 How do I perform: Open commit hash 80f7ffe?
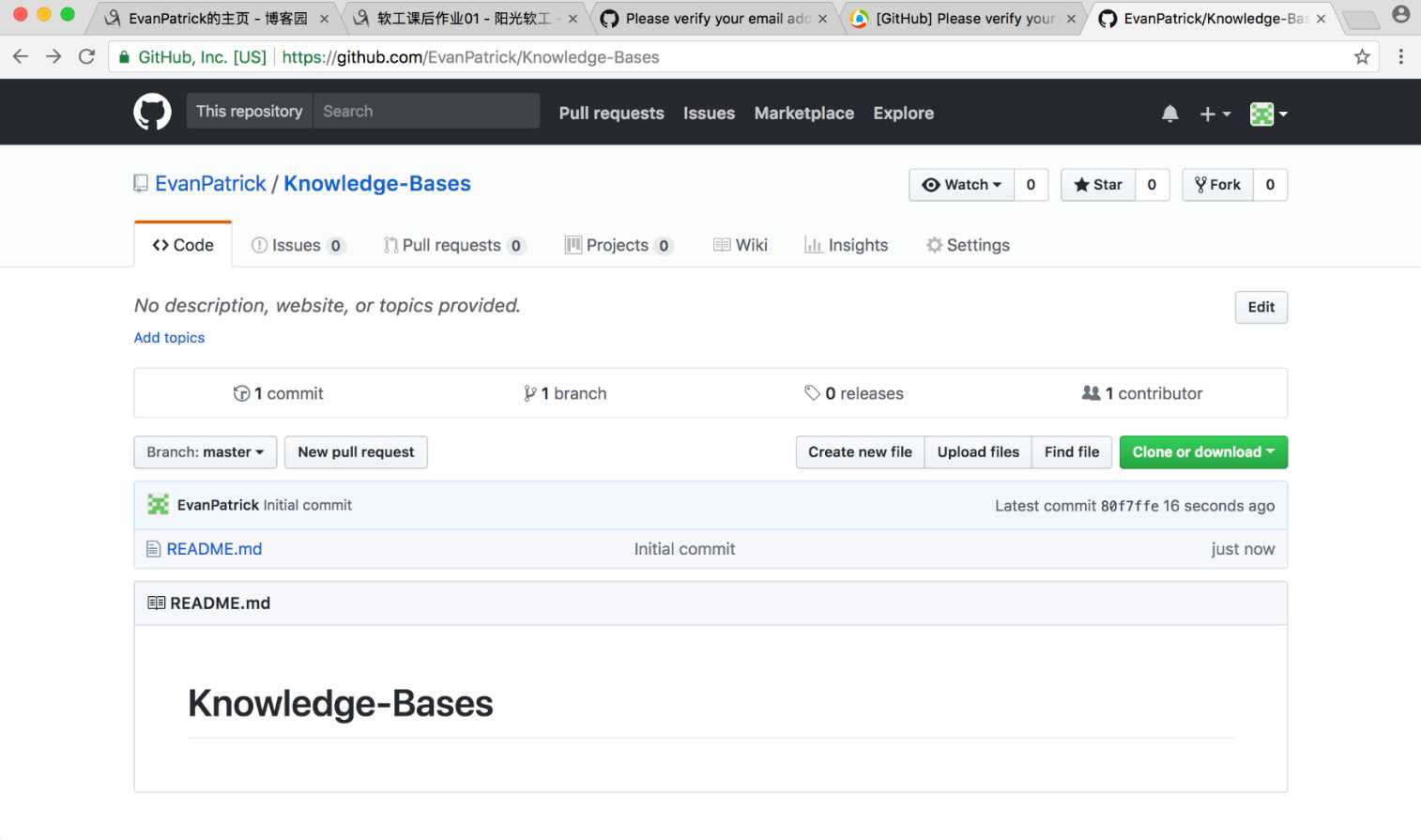1129,506
